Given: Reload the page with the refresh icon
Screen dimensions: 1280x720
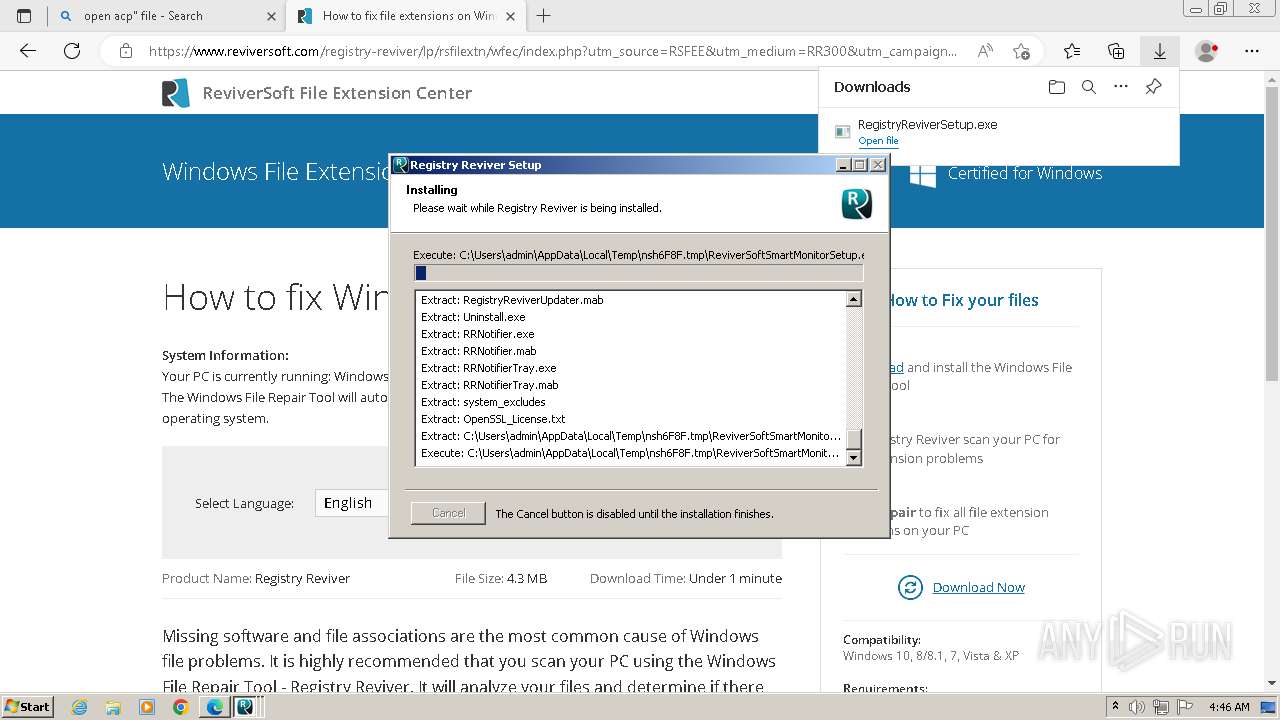Looking at the screenshot, I should pos(72,51).
